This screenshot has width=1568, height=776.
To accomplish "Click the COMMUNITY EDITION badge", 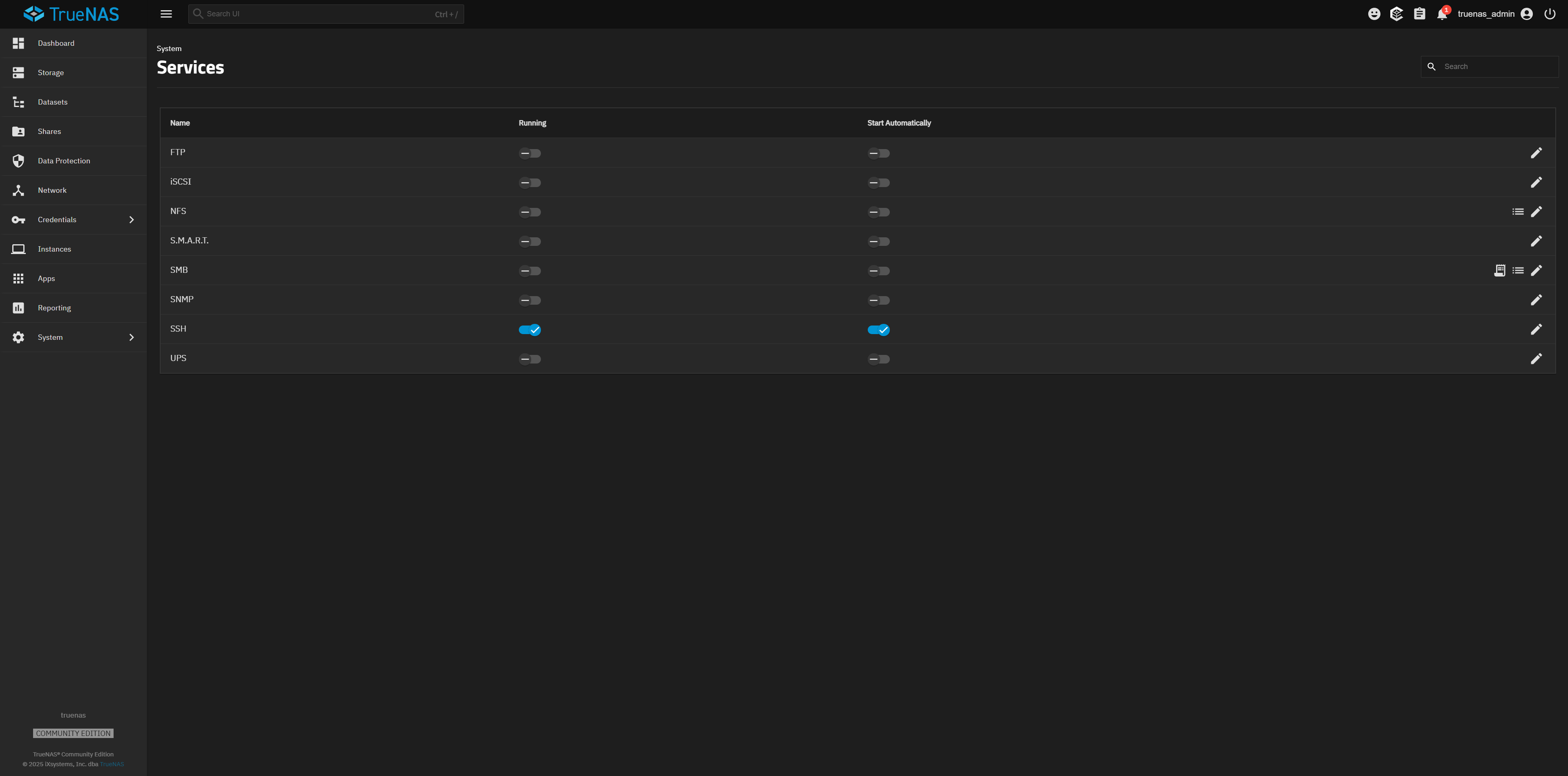I will pyautogui.click(x=73, y=734).
